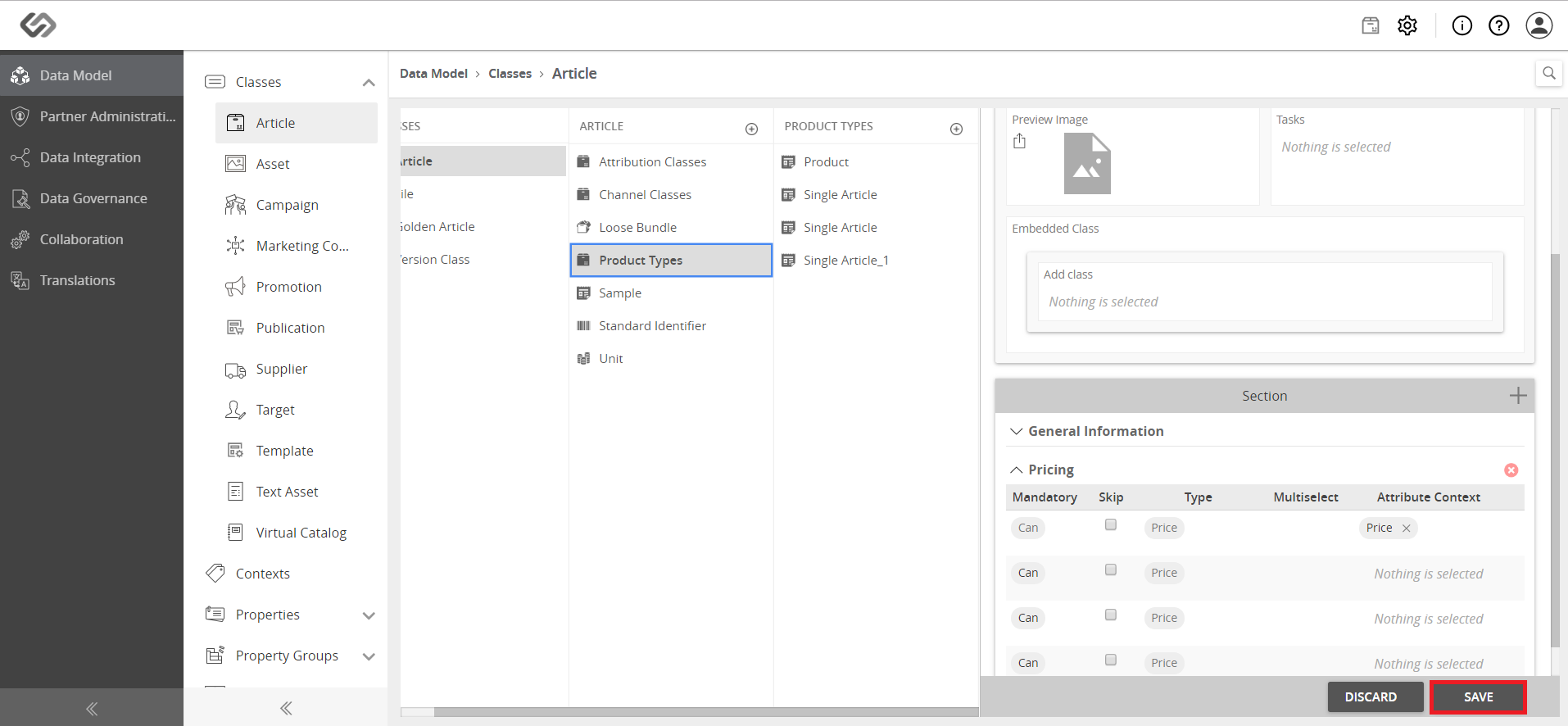Image resolution: width=1568 pixels, height=726 pixels.
Task: Select the Template class
Action: pos(297,451)
